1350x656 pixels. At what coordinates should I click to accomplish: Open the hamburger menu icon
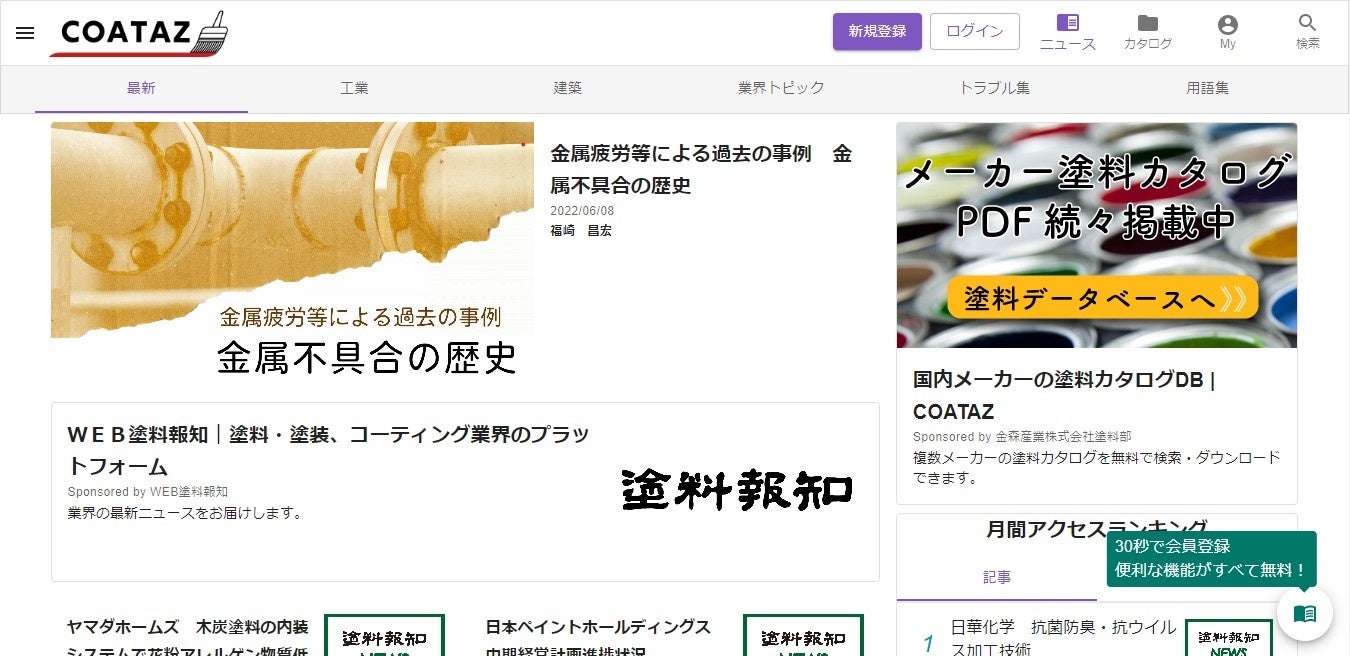tap(25, 32)
